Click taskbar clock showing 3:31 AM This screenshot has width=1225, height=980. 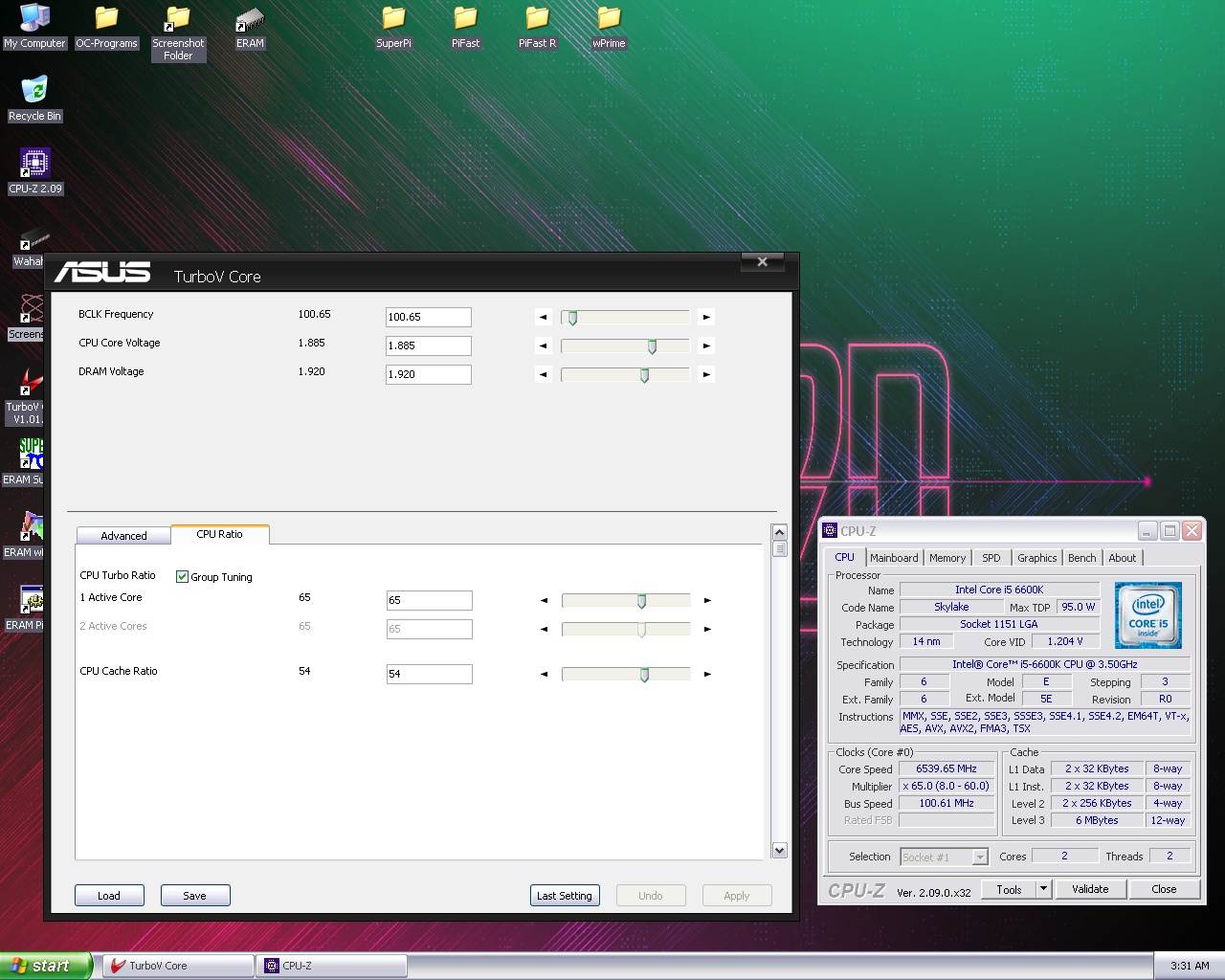click(1190, 966)
